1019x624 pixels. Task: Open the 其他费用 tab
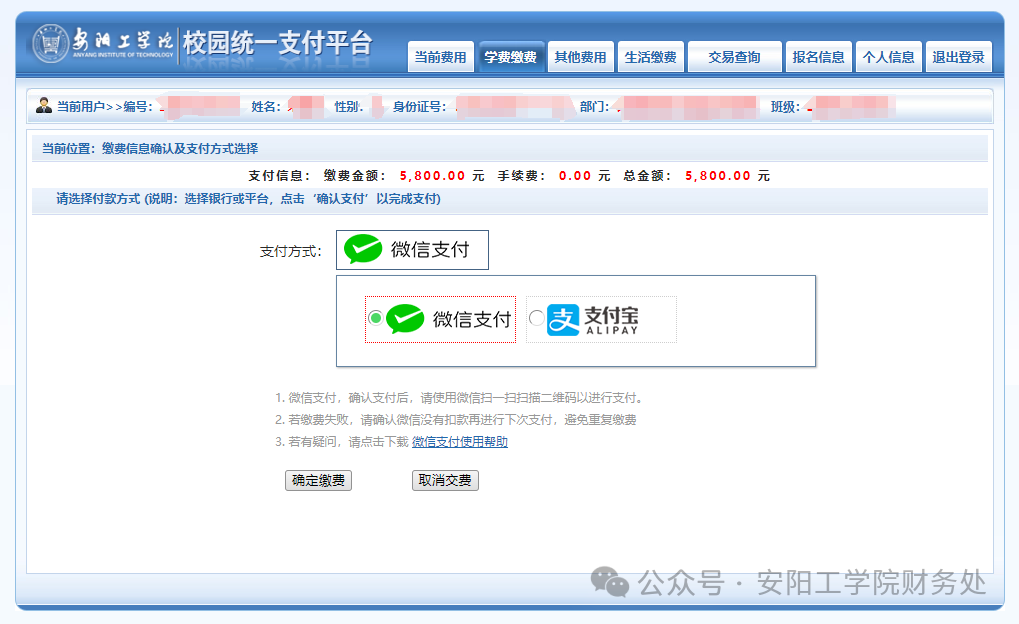(x=580, y=57)
